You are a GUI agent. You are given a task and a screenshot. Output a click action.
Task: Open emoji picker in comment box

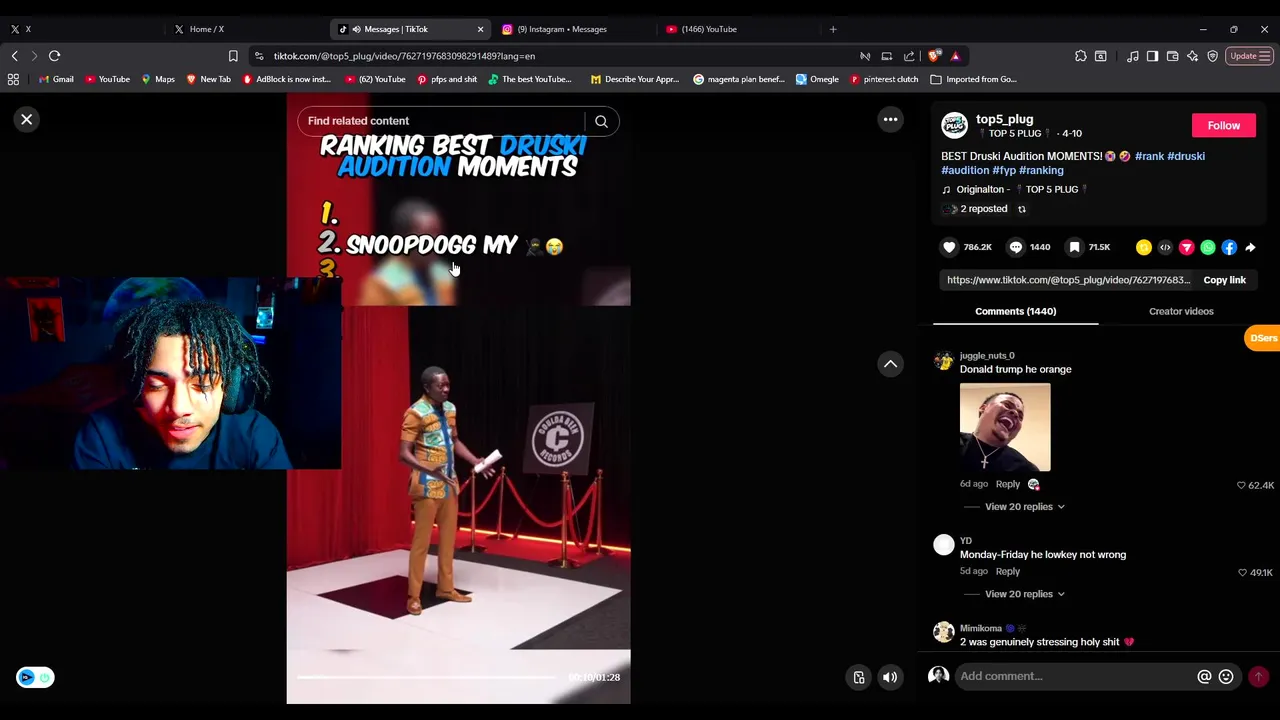(x=1226, y=677)
